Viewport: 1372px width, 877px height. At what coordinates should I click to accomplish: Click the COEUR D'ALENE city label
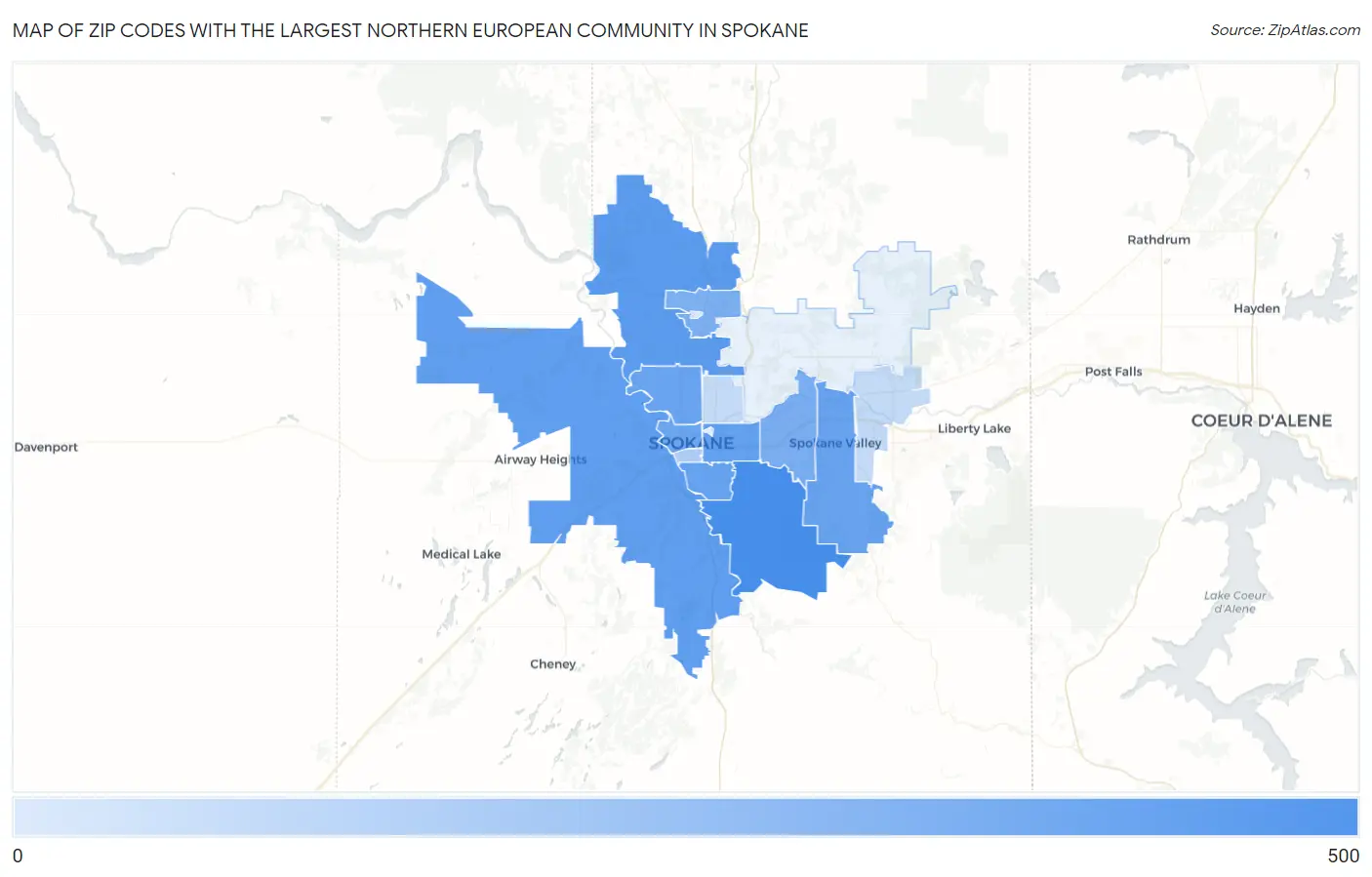[1261, 420]
